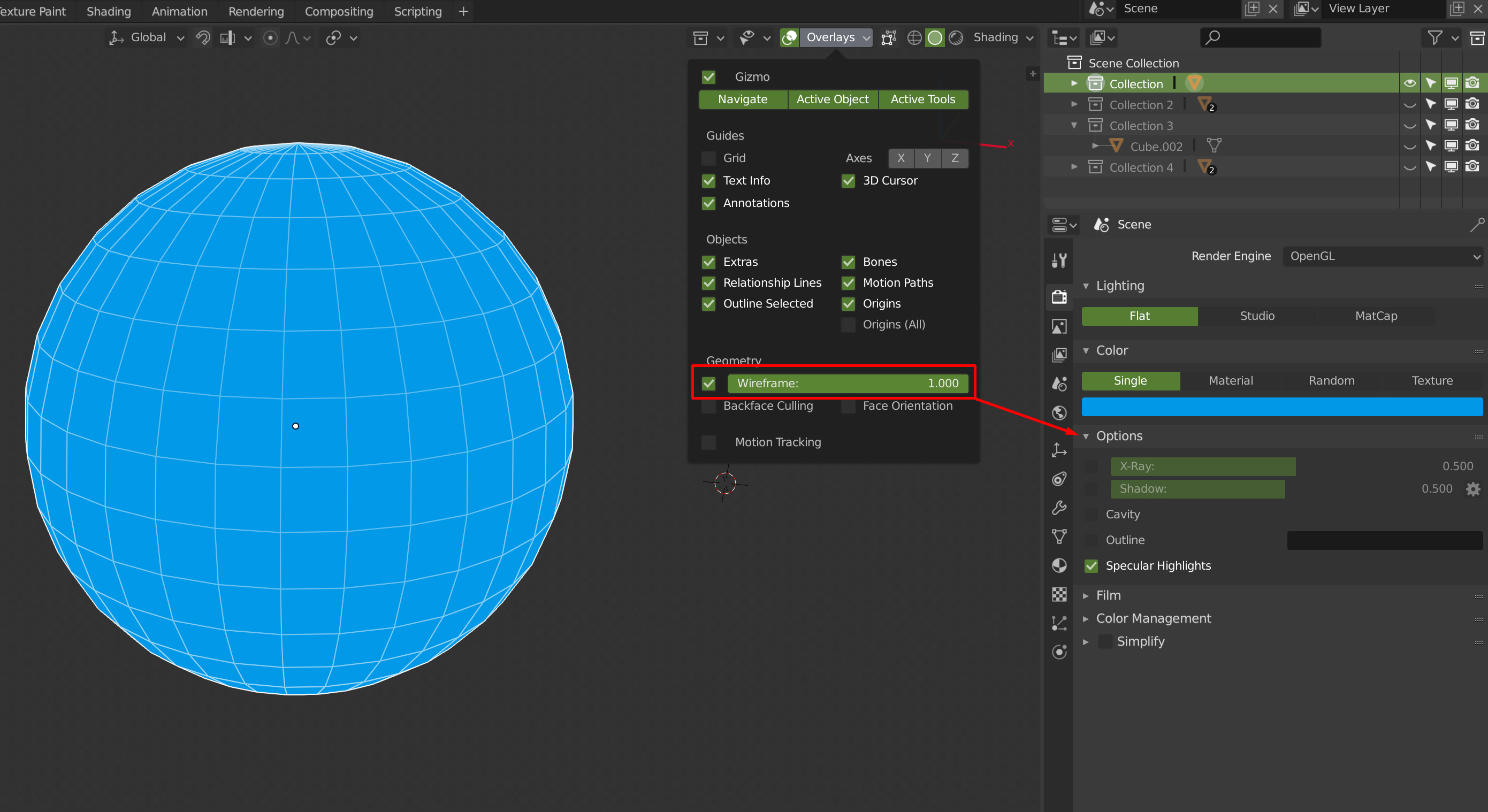
Task: Open the Shading workspace tab
Action: (108, 11)
